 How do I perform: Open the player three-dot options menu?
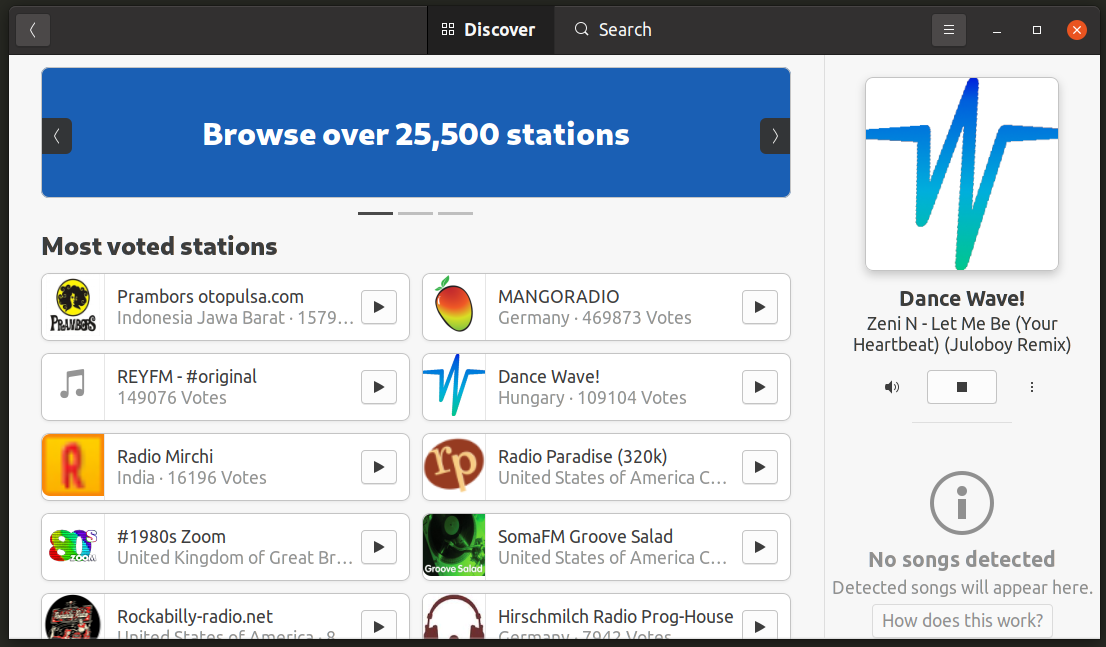click(1032, 387)
